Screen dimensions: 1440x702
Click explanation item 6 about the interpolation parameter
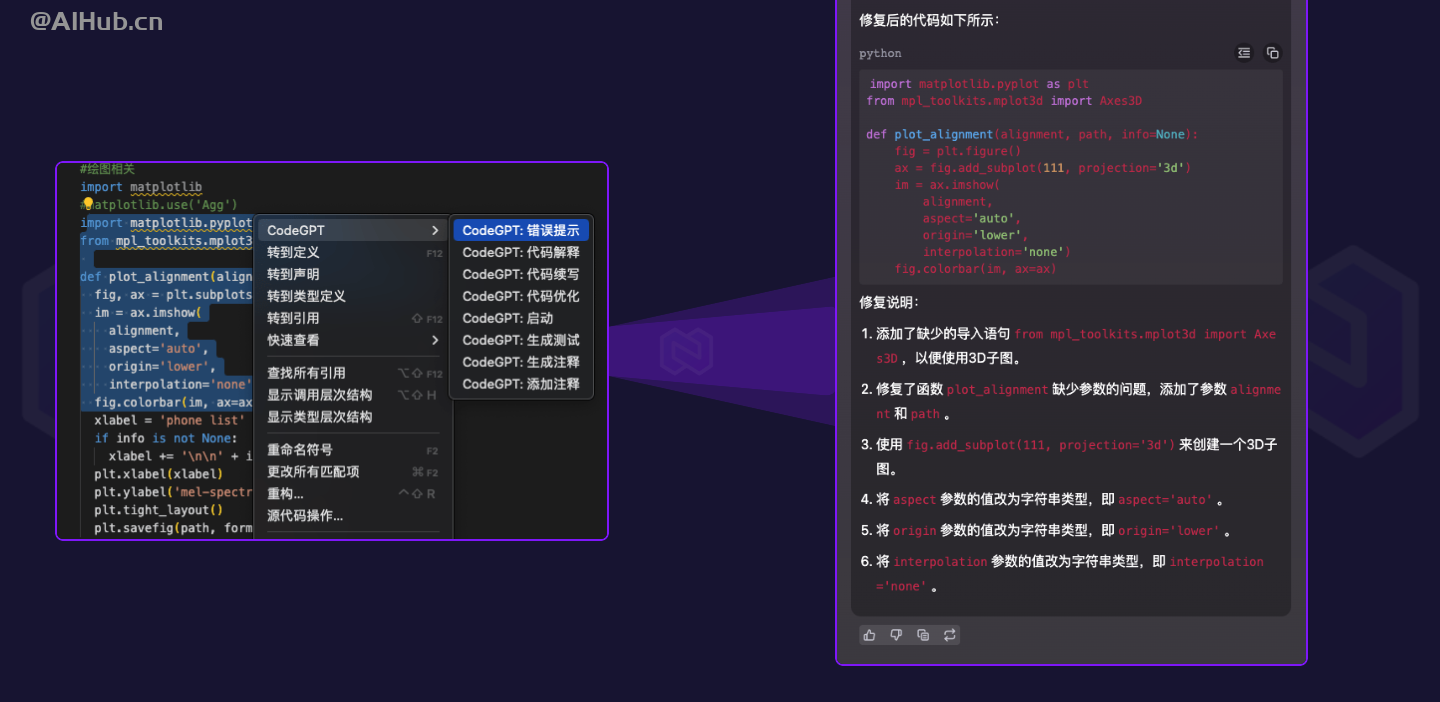click(1063, 573)
